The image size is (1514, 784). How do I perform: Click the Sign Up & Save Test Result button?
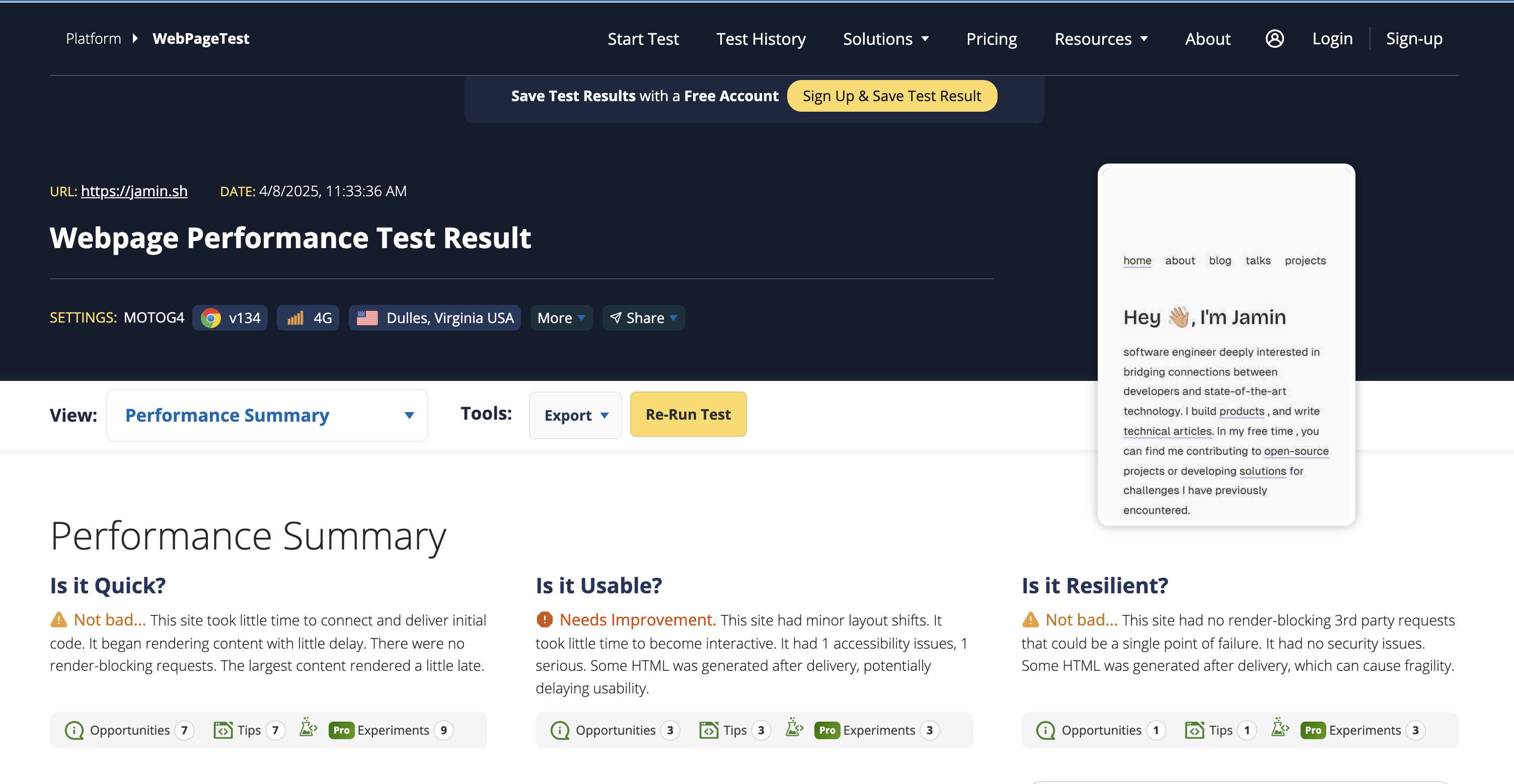(x=891, y=95)
